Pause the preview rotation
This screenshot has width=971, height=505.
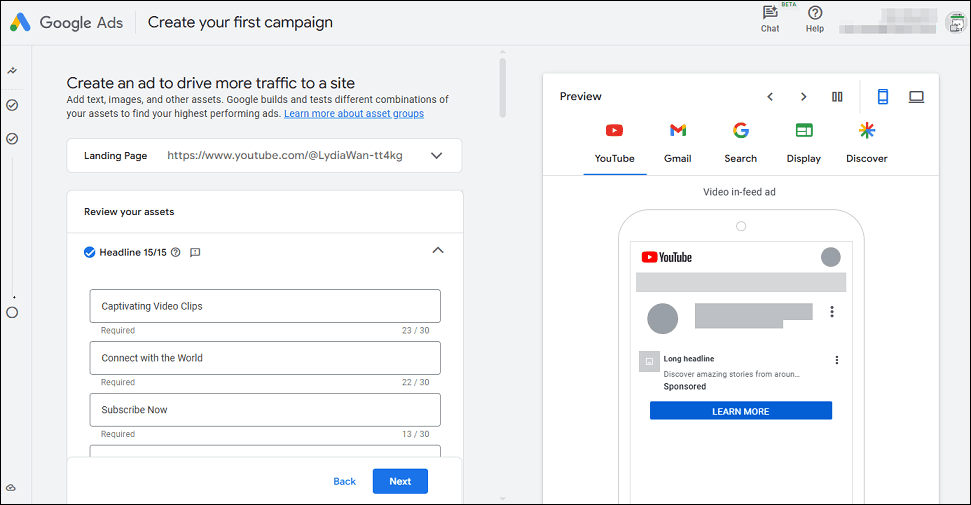click(x=837, y=97)
